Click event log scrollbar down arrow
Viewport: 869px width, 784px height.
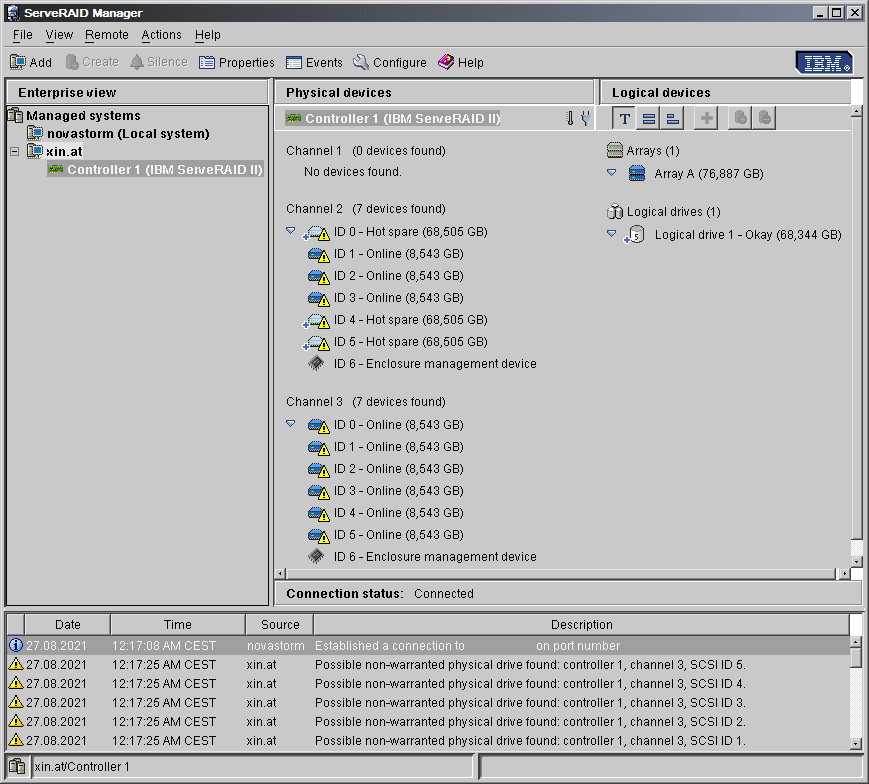click(x=856, y=744)
